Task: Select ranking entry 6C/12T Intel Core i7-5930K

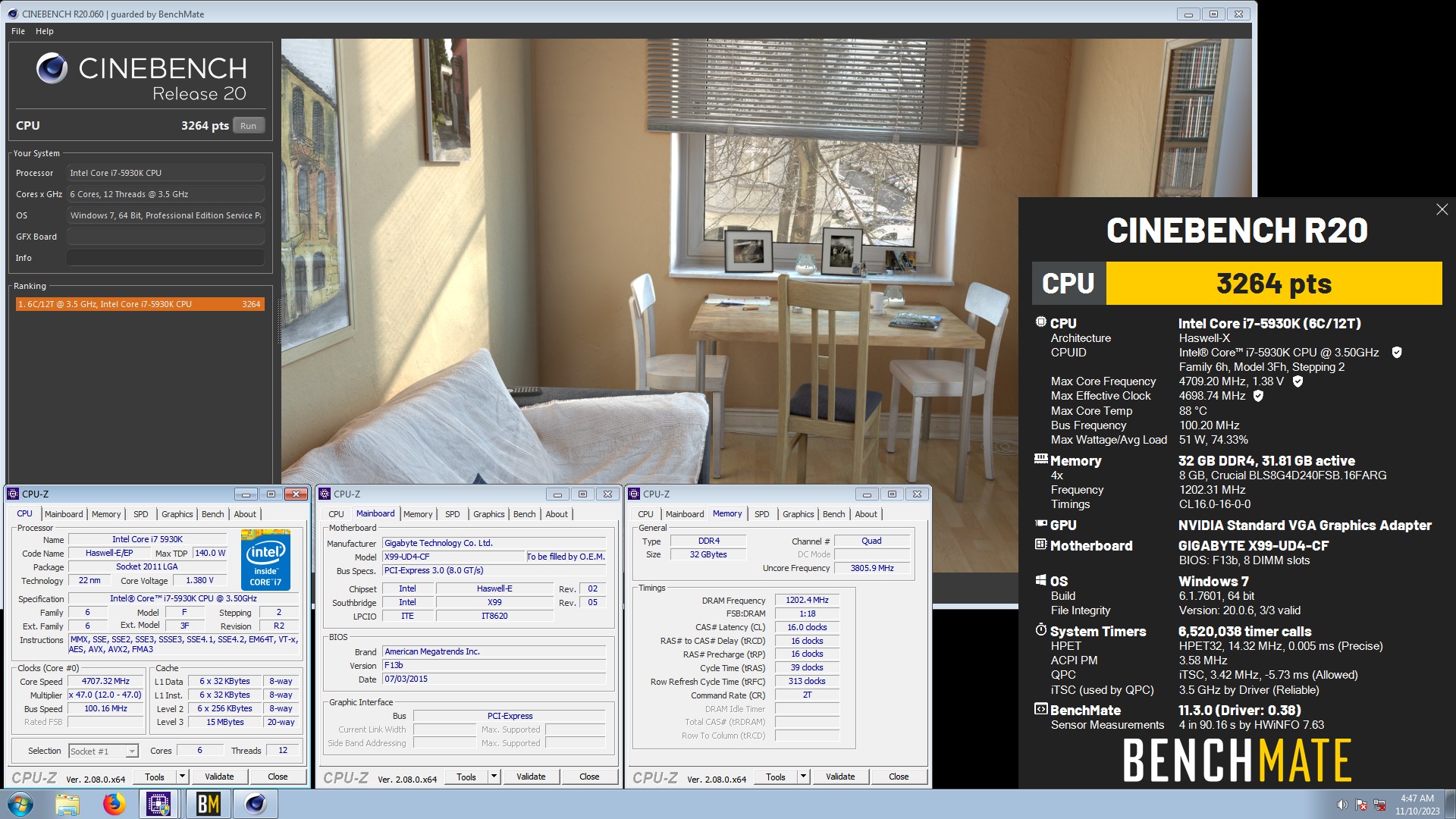Action: tap(140, 304)
